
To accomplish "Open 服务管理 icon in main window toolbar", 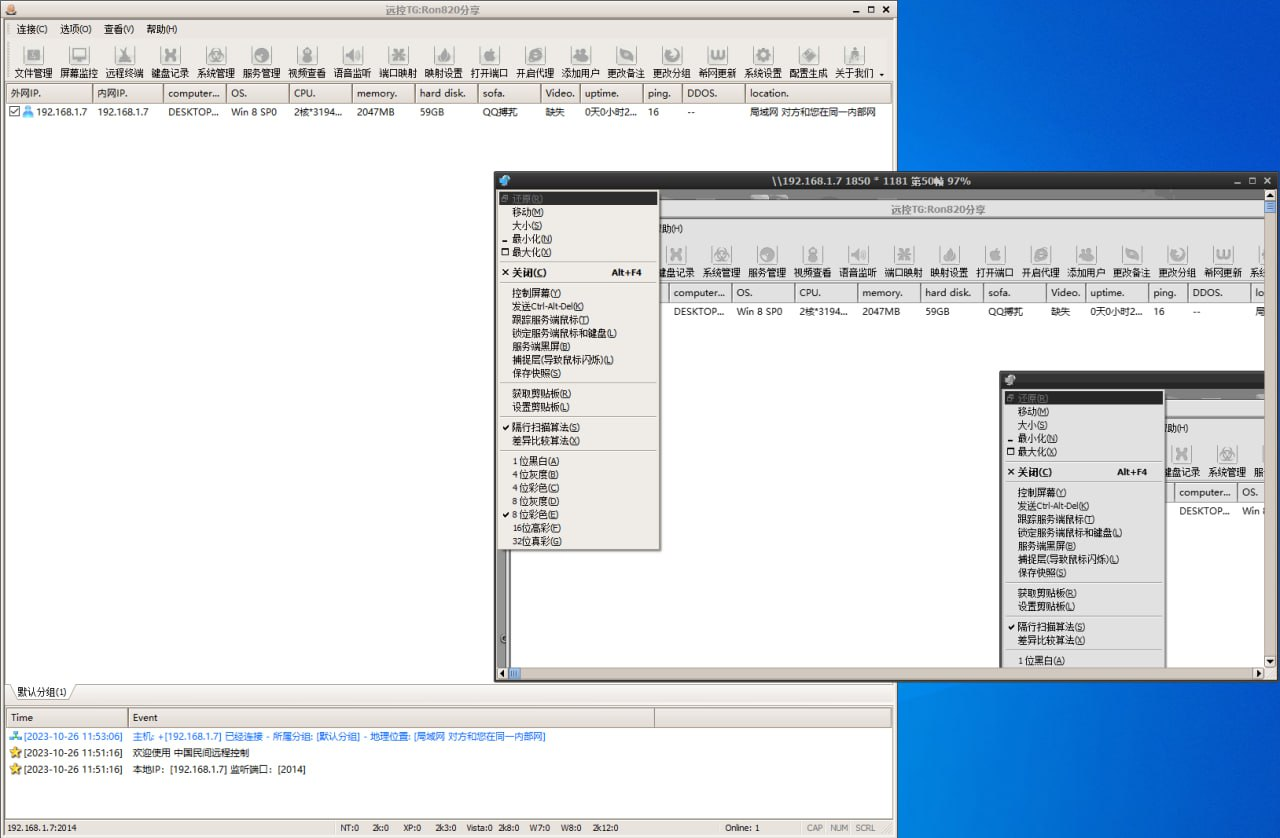I will (262, 61).
